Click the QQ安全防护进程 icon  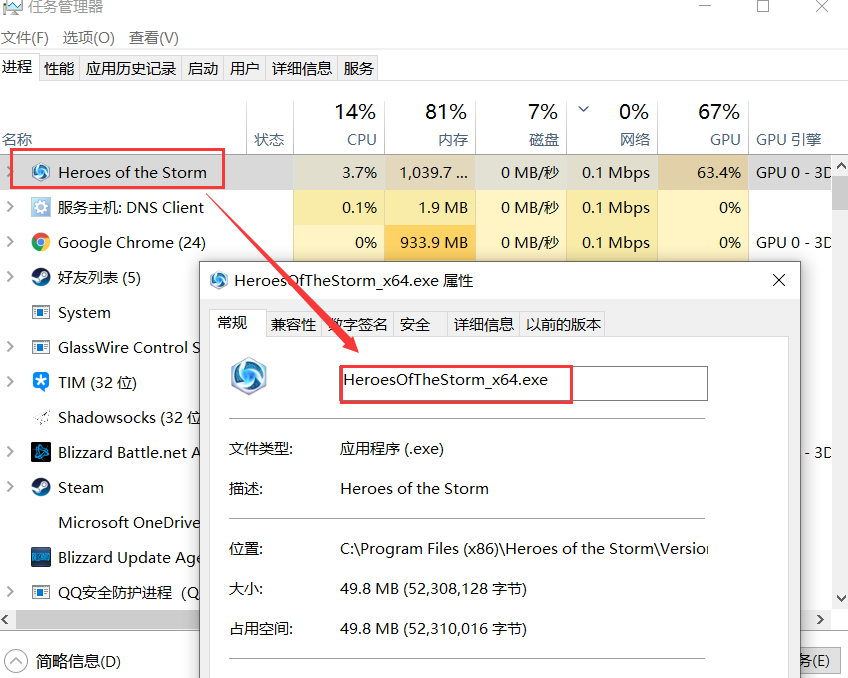(41, 593)
